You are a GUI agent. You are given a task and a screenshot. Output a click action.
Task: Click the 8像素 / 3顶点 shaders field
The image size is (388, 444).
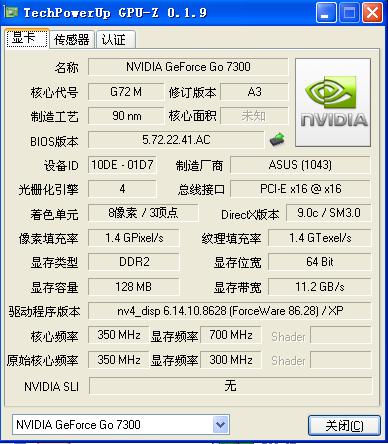[x=143, y=213]
